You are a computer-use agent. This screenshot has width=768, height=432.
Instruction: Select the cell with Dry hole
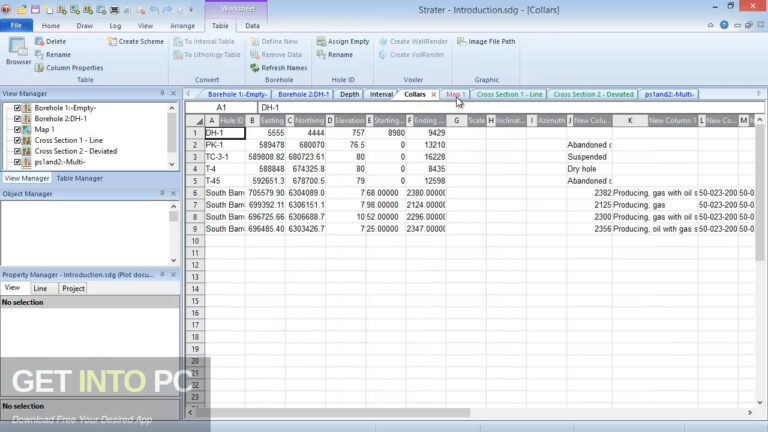click(590, 169)
